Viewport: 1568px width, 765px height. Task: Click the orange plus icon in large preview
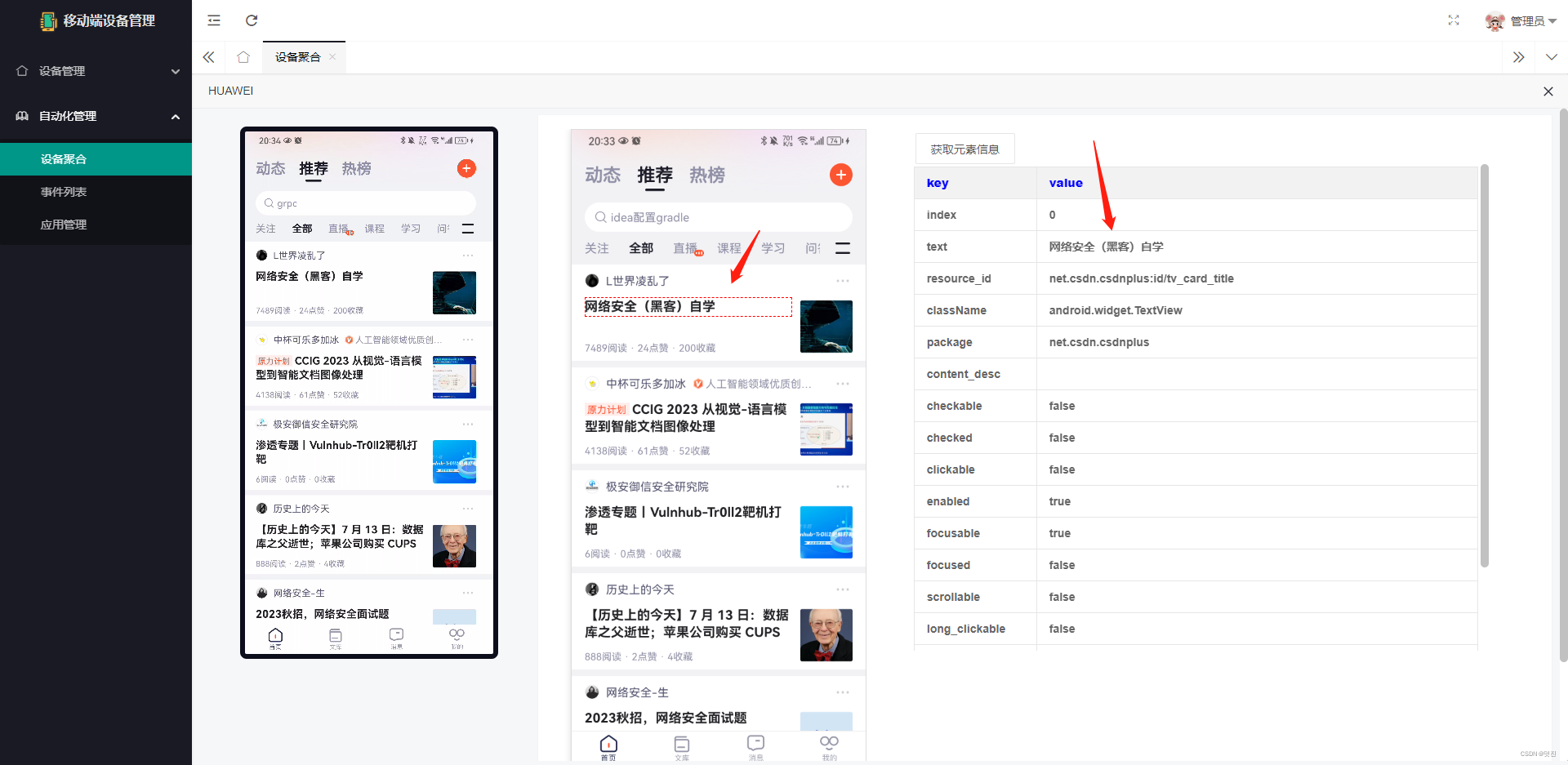[841, 175]
